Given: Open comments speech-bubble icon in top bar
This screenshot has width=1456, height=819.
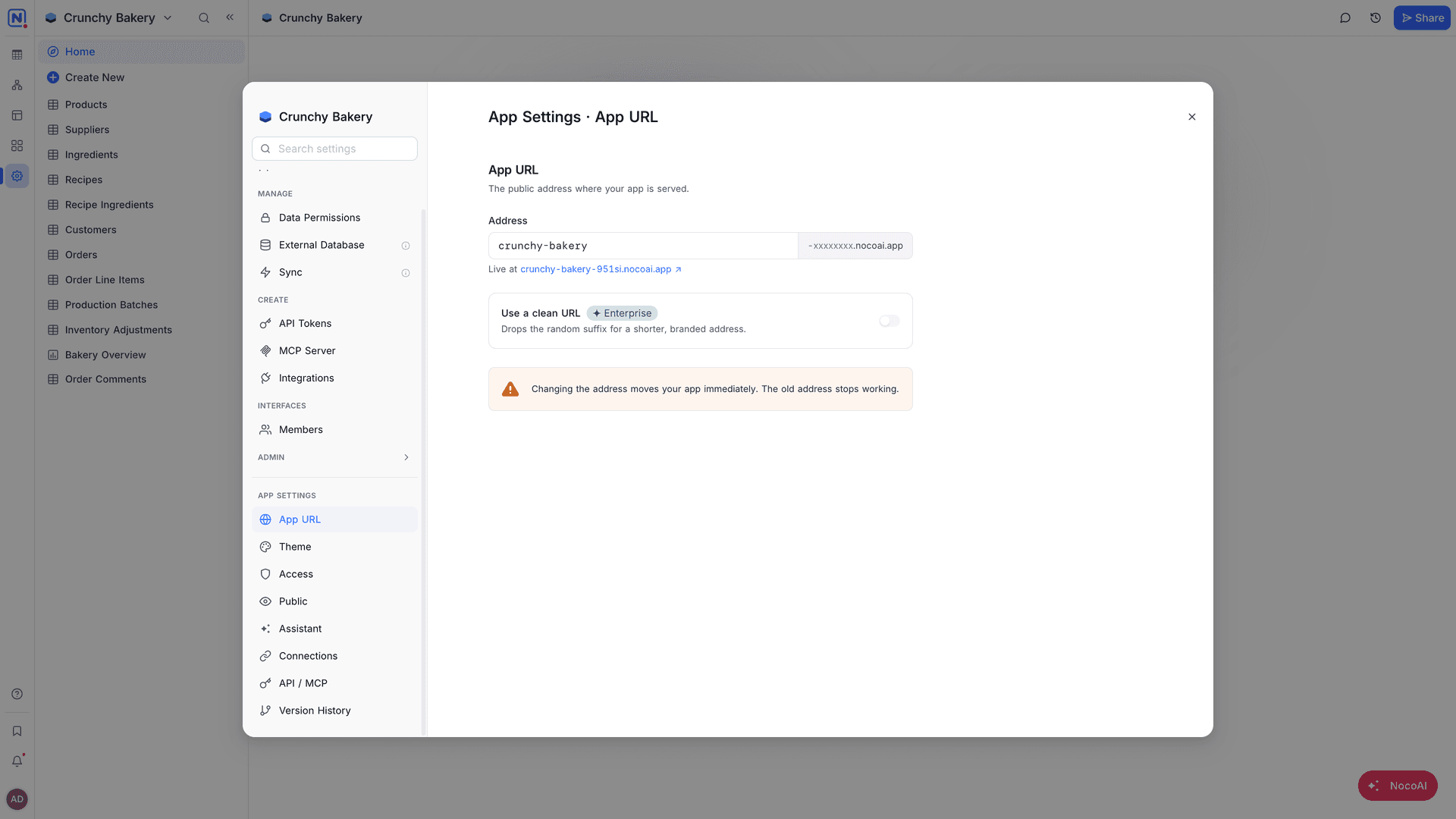Looking at the screenshot, I should coord(1345,17).
